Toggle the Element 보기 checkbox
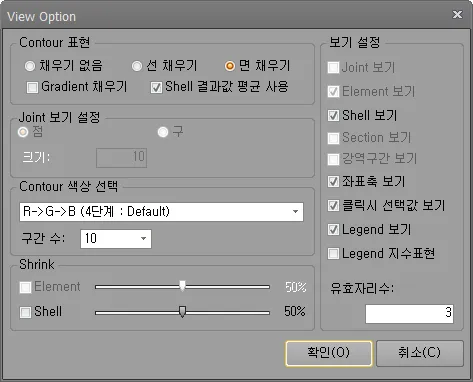473x382 pixels. click(x=333, y=91)
